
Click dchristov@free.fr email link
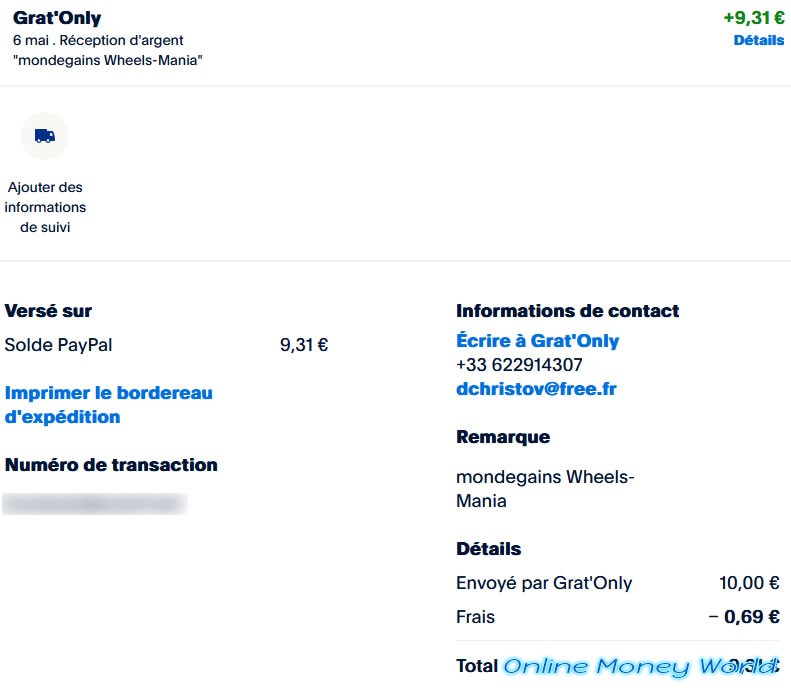click(x=536, y=389)
